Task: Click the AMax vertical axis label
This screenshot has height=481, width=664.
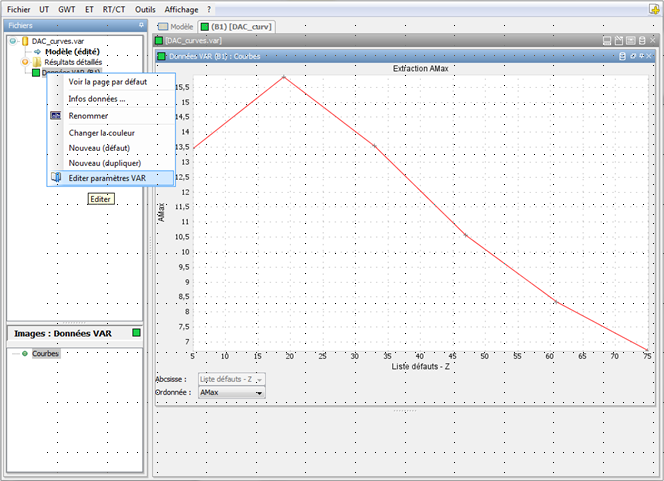Action: click(161, 212)
